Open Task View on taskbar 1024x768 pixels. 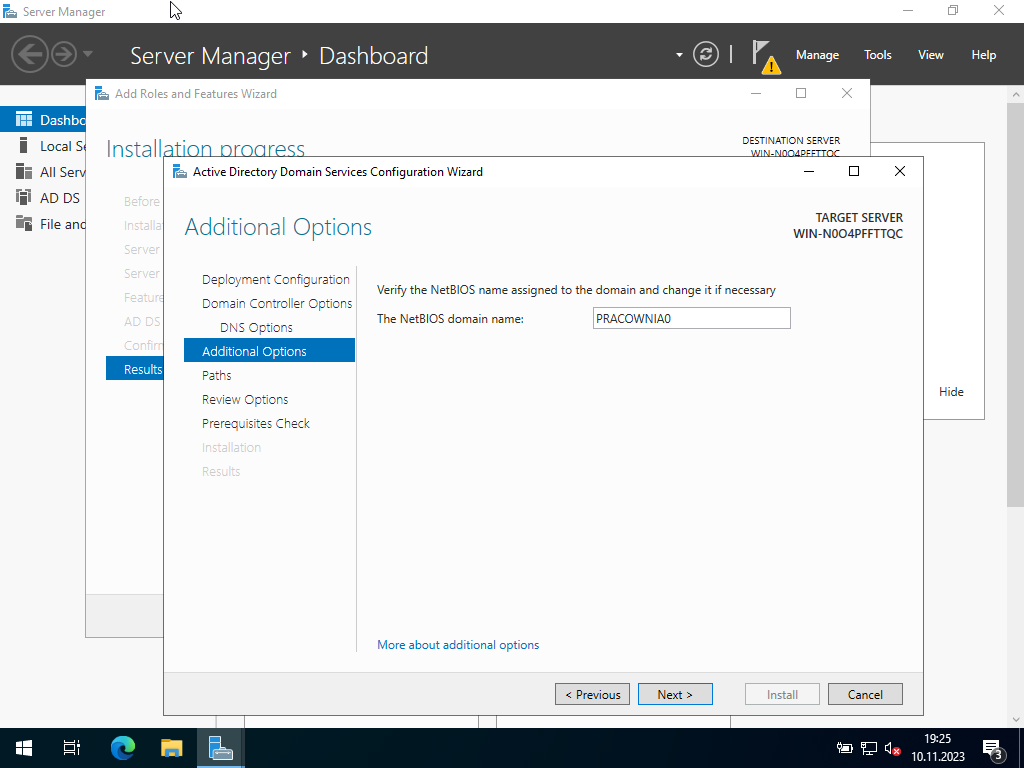coord(71,748)
